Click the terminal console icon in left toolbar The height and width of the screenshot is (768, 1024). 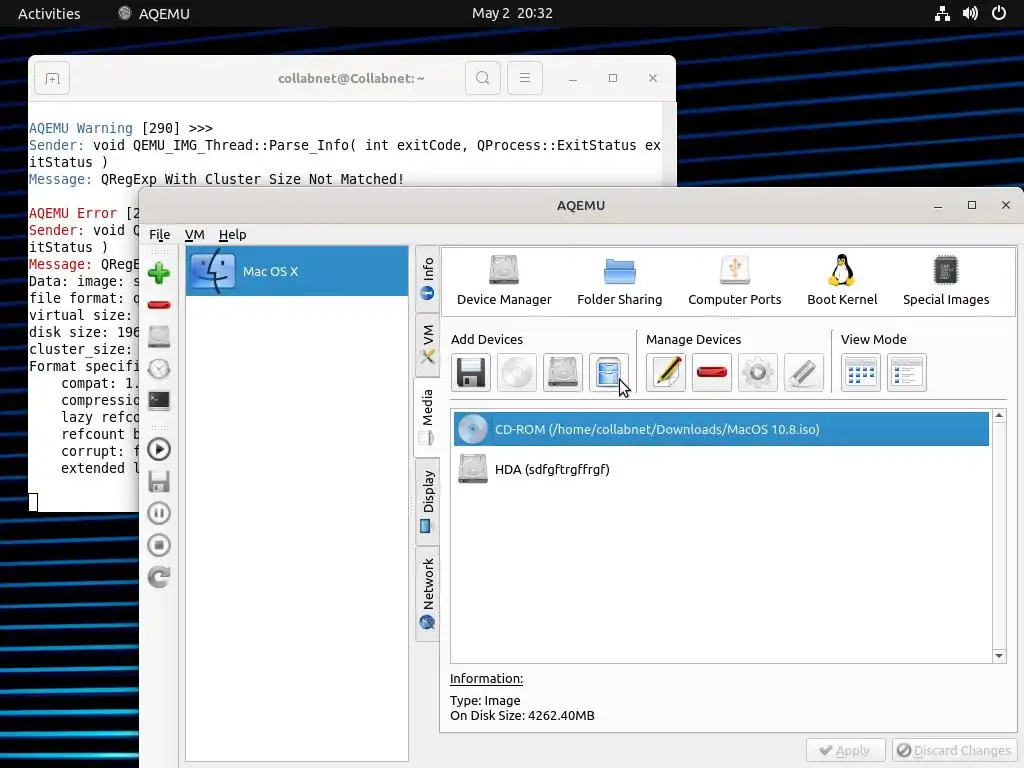159,400
